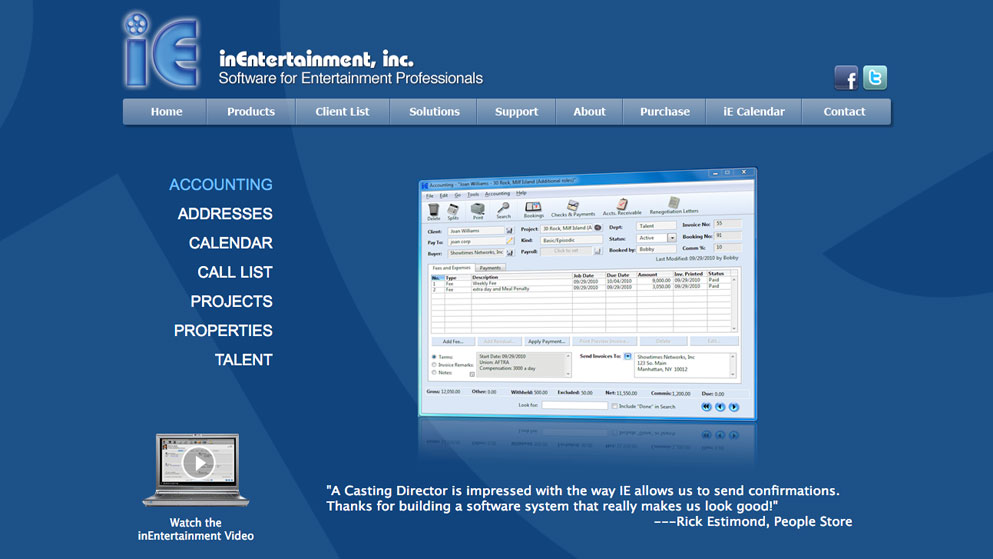Click the Splits toolbar icon

[x=453, y=211]
